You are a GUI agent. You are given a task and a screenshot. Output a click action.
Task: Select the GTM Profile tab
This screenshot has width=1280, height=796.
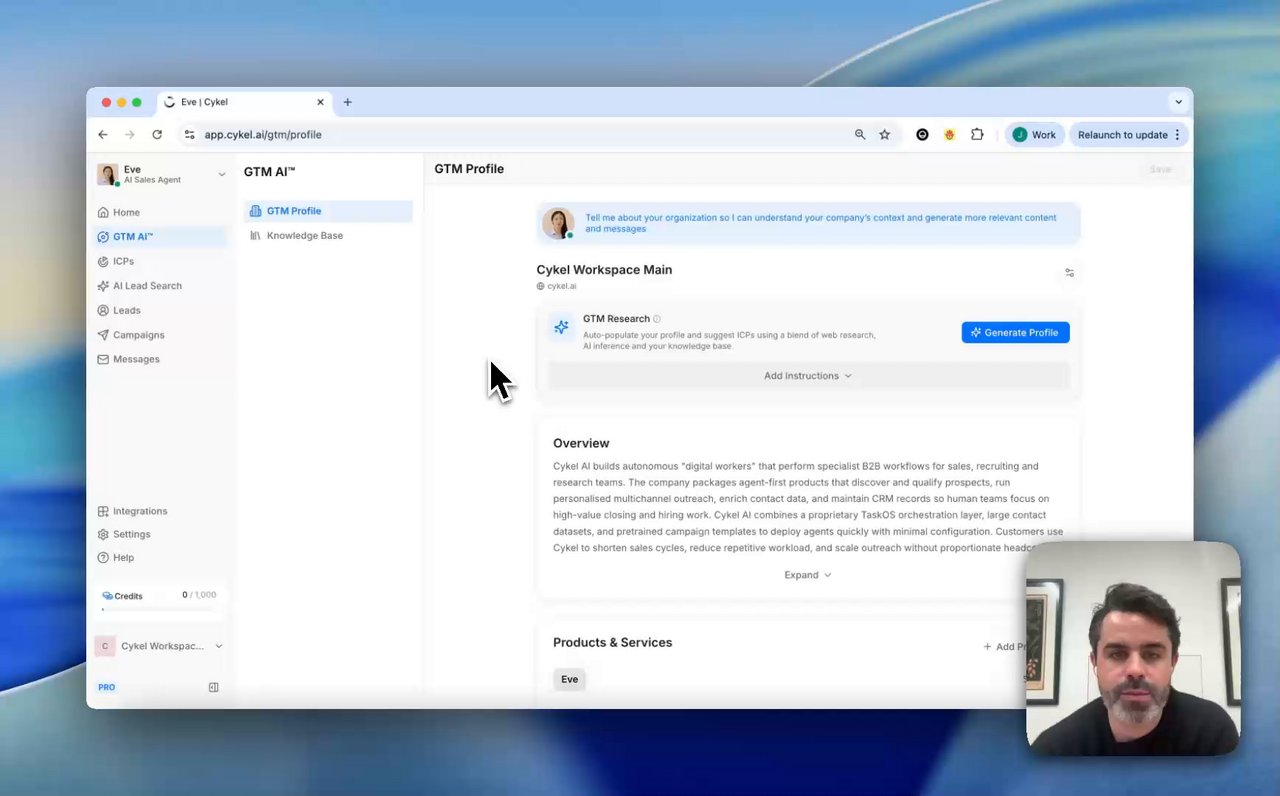coord(328,211)
